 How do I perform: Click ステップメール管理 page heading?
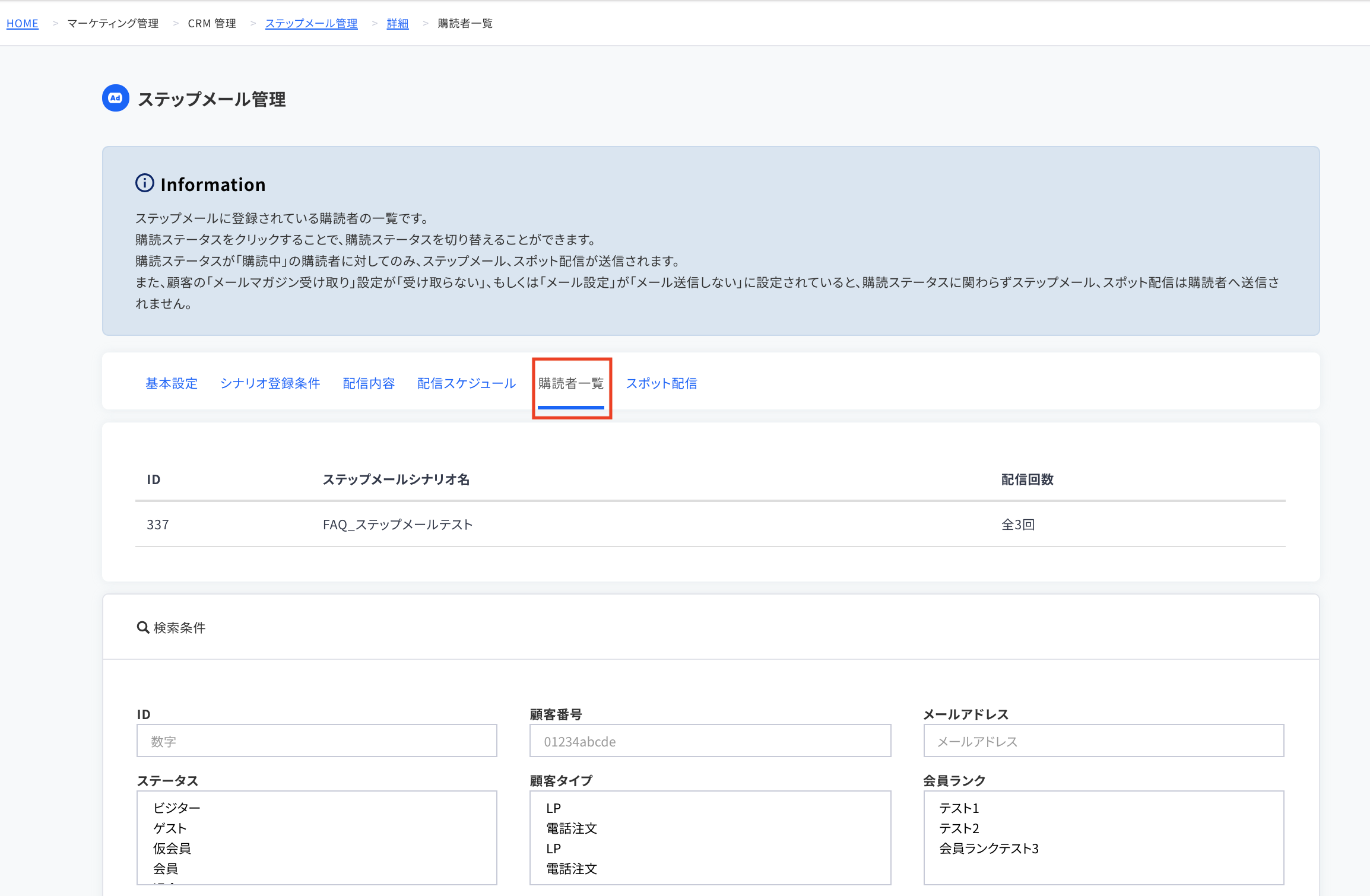(212, 99)
